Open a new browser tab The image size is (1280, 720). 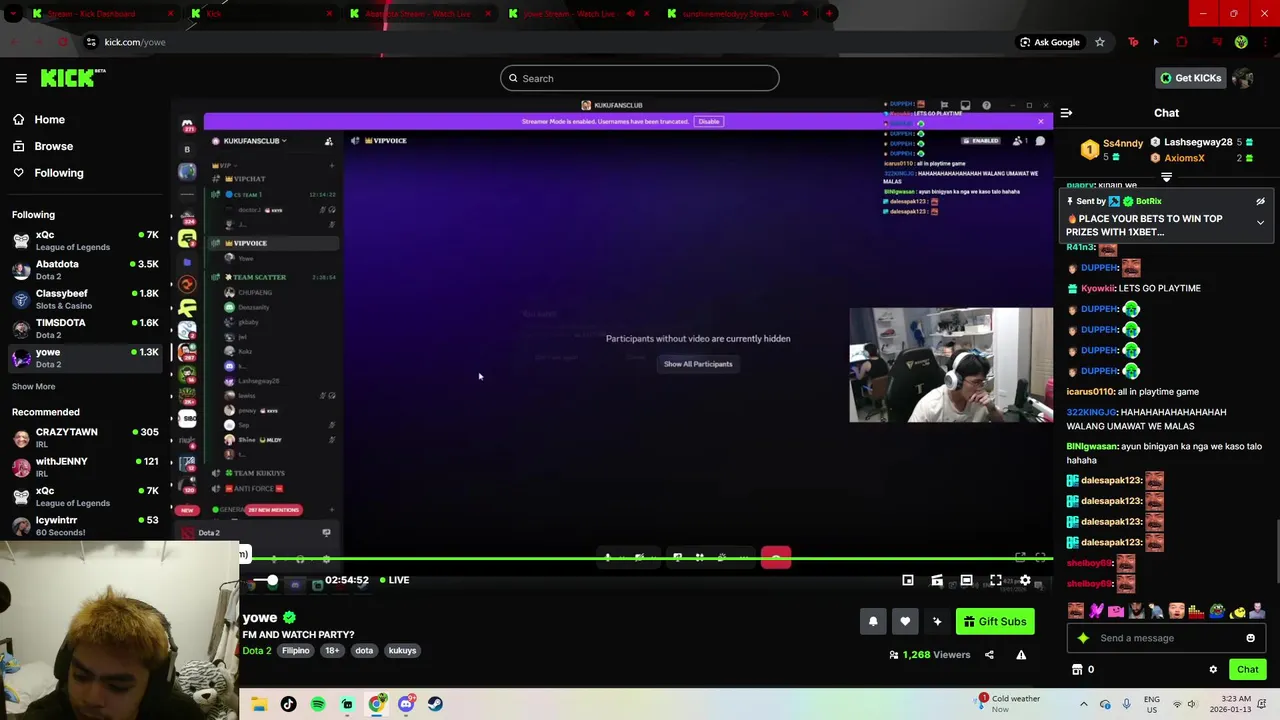point(829,14)
